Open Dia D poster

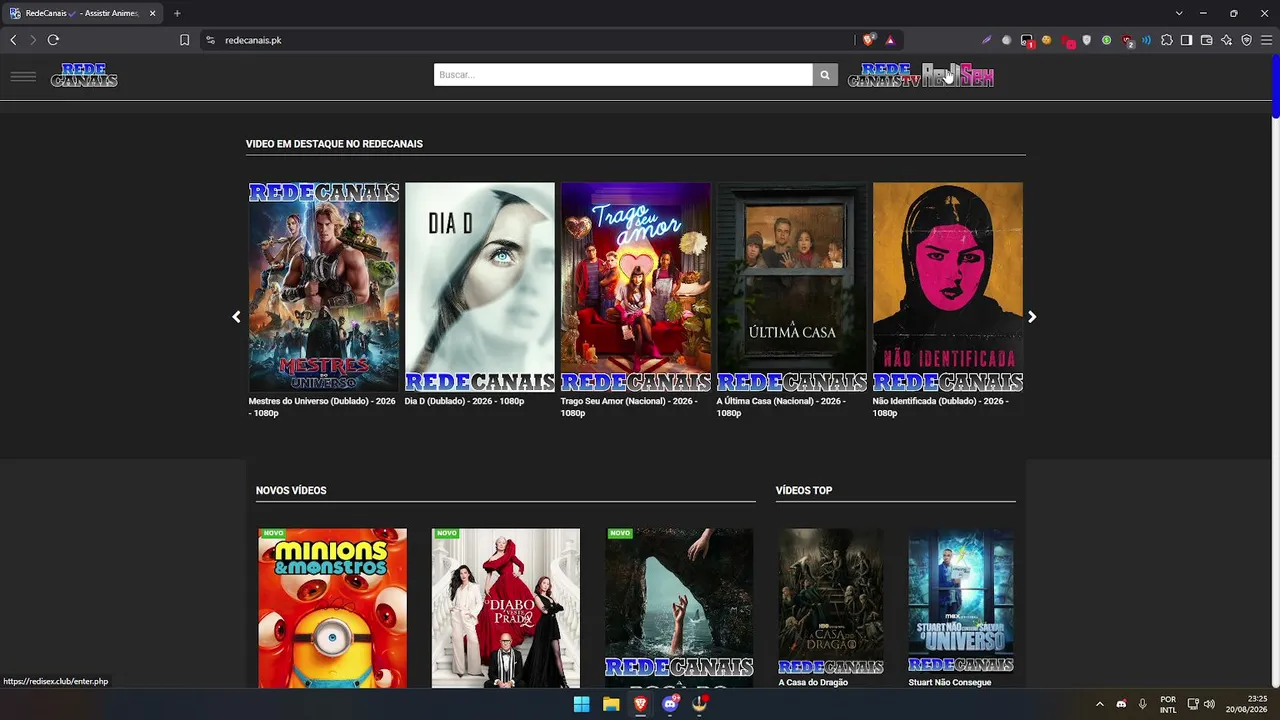point(480,287)
